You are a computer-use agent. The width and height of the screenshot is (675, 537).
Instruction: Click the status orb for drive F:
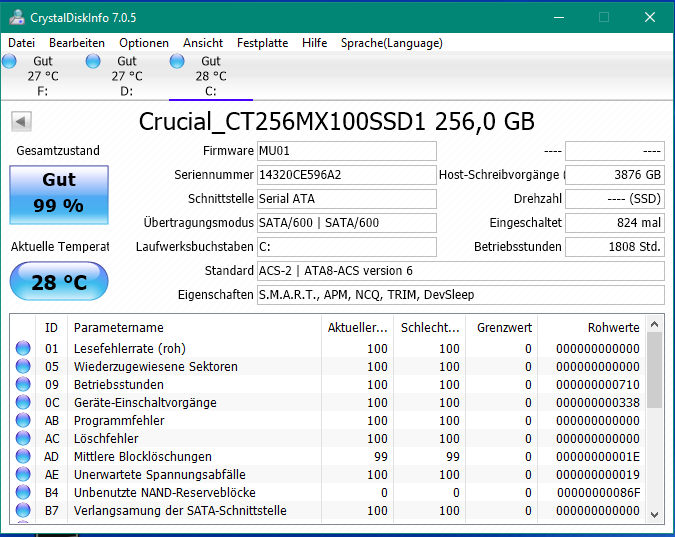[9, 61]
